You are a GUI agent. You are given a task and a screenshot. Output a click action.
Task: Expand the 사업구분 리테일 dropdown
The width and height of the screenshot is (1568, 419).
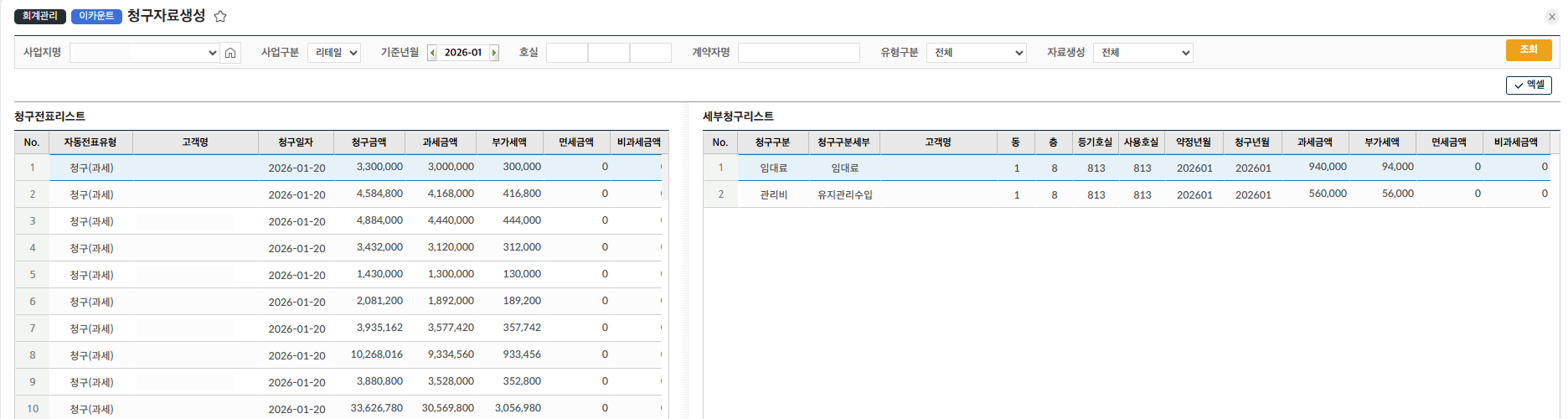coord(334,53)
